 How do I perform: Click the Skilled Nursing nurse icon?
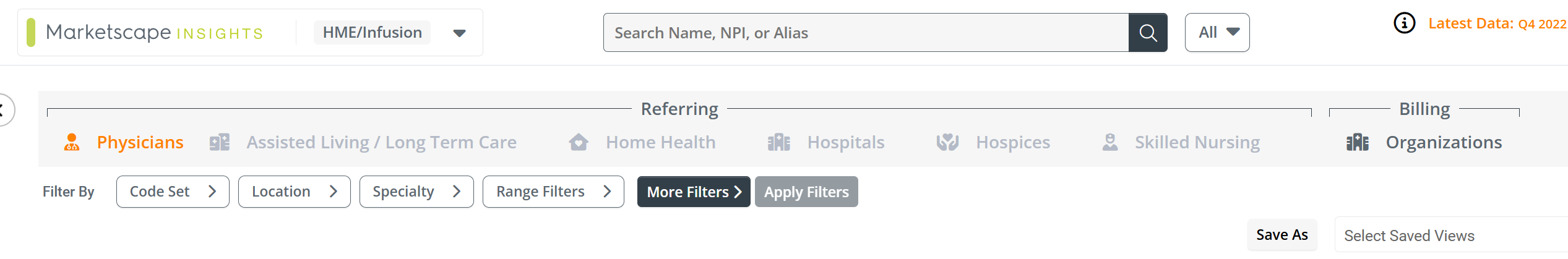1110,143
